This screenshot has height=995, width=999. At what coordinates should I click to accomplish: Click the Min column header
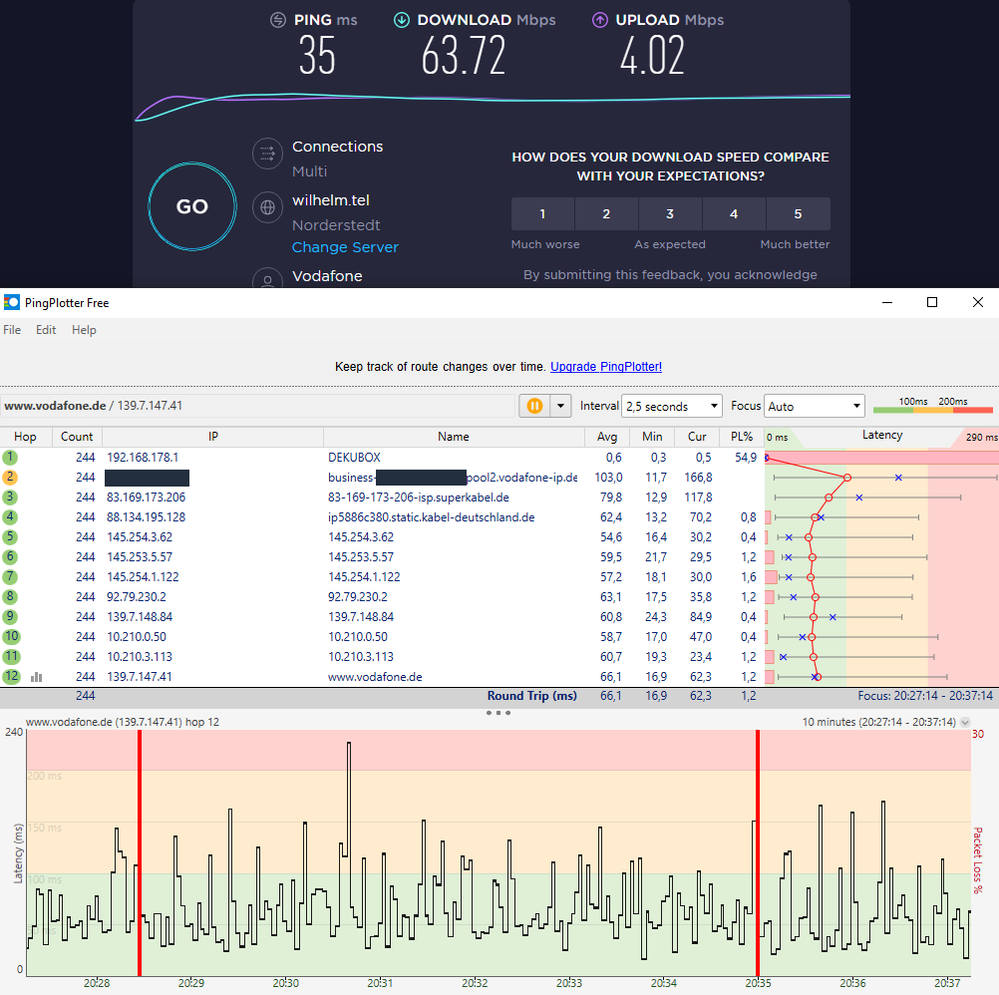pos(652,436)
